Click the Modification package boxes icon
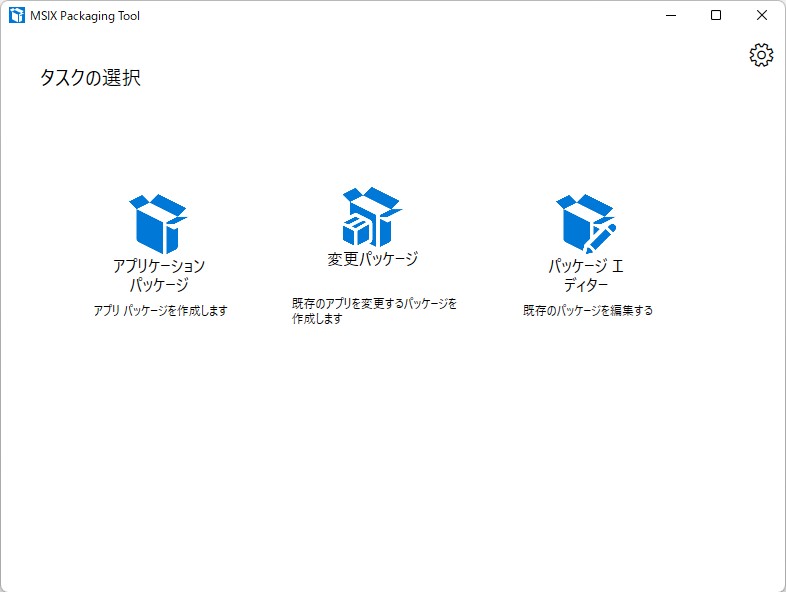 pyautogui.click(x=372, y=217)
